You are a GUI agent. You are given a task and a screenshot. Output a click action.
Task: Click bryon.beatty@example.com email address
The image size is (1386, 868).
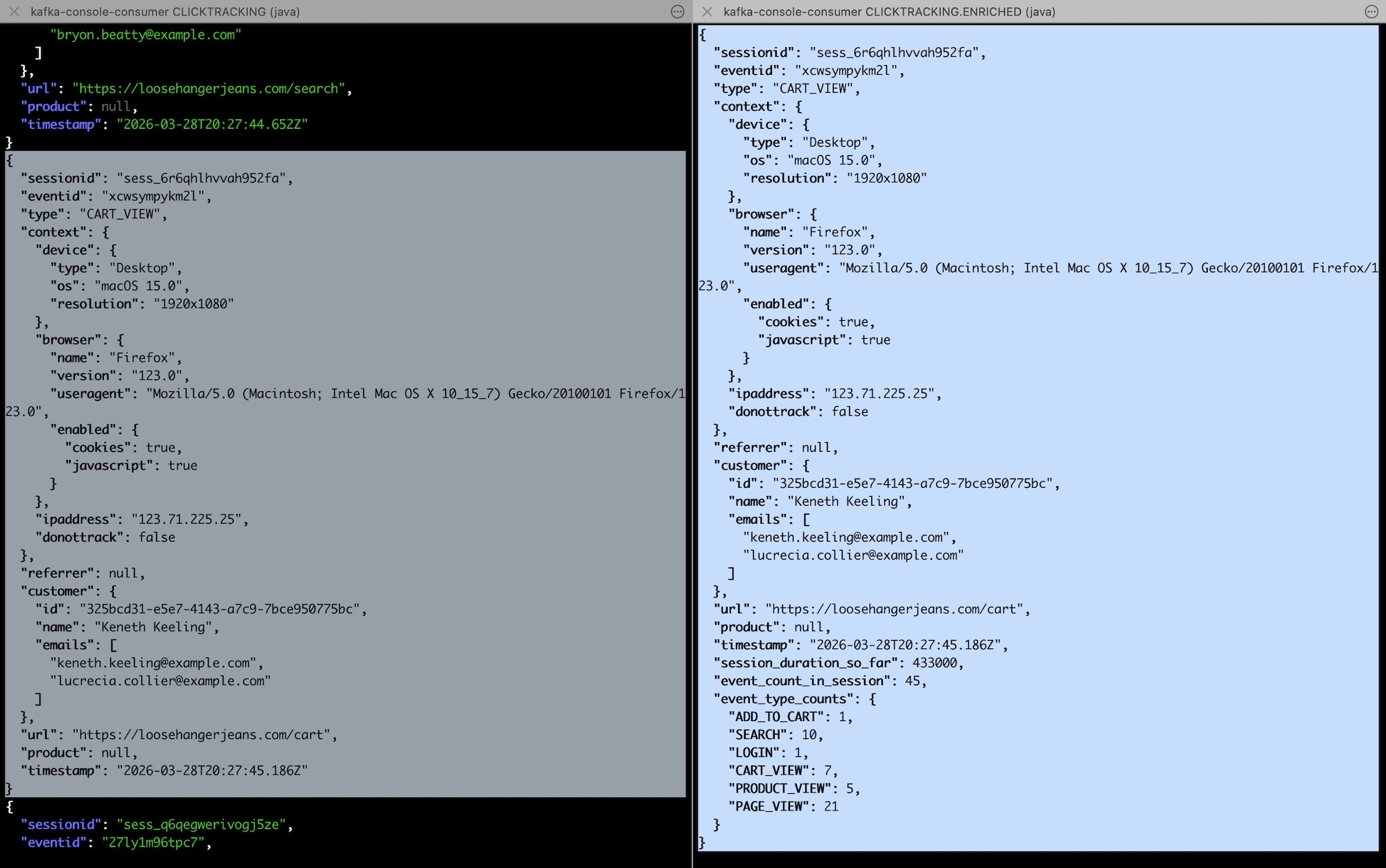pos(146,35)
